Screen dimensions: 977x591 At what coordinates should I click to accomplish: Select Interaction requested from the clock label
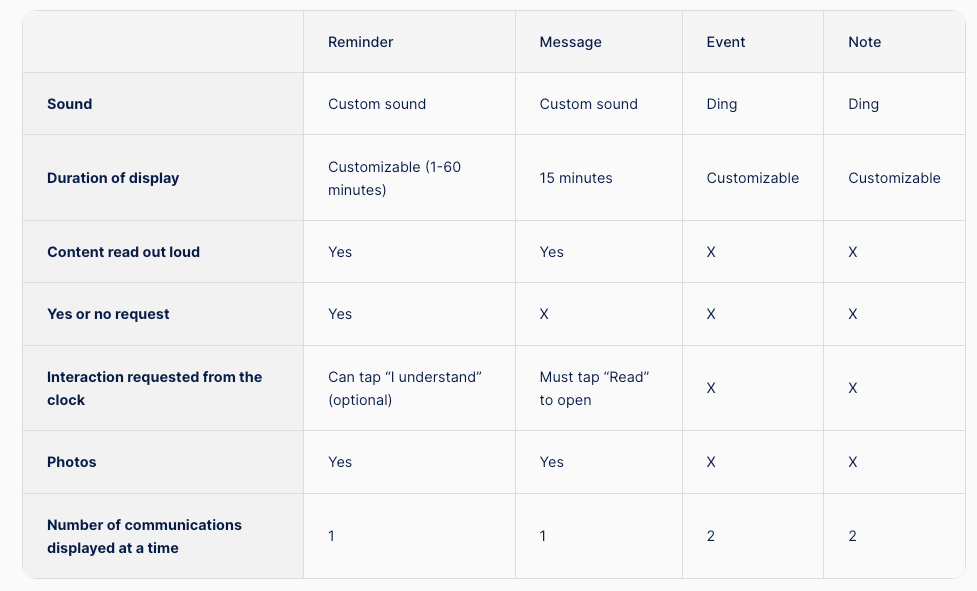(x=154, y=388)
